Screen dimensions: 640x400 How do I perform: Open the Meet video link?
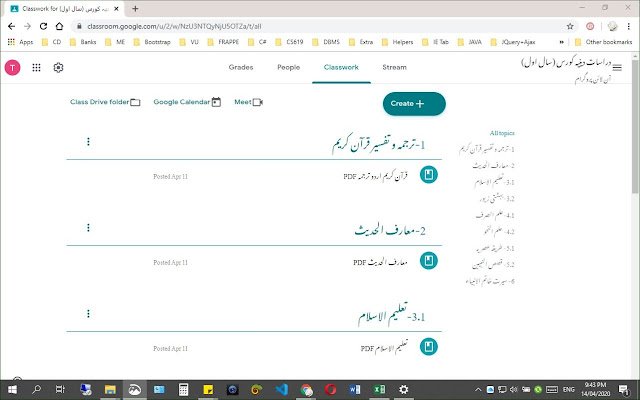[x=249, y=102]
